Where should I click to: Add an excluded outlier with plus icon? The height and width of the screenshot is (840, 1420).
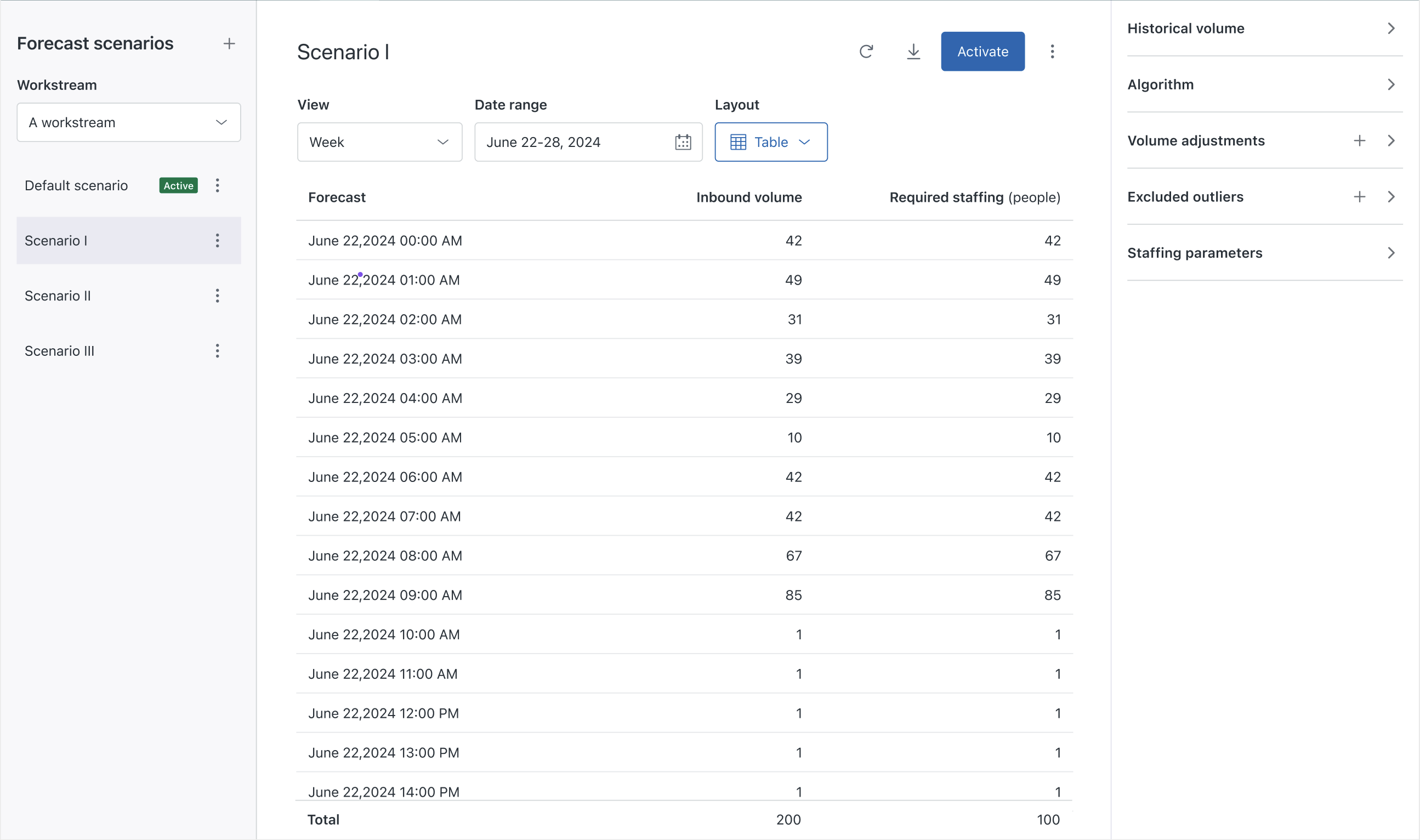1360,196
